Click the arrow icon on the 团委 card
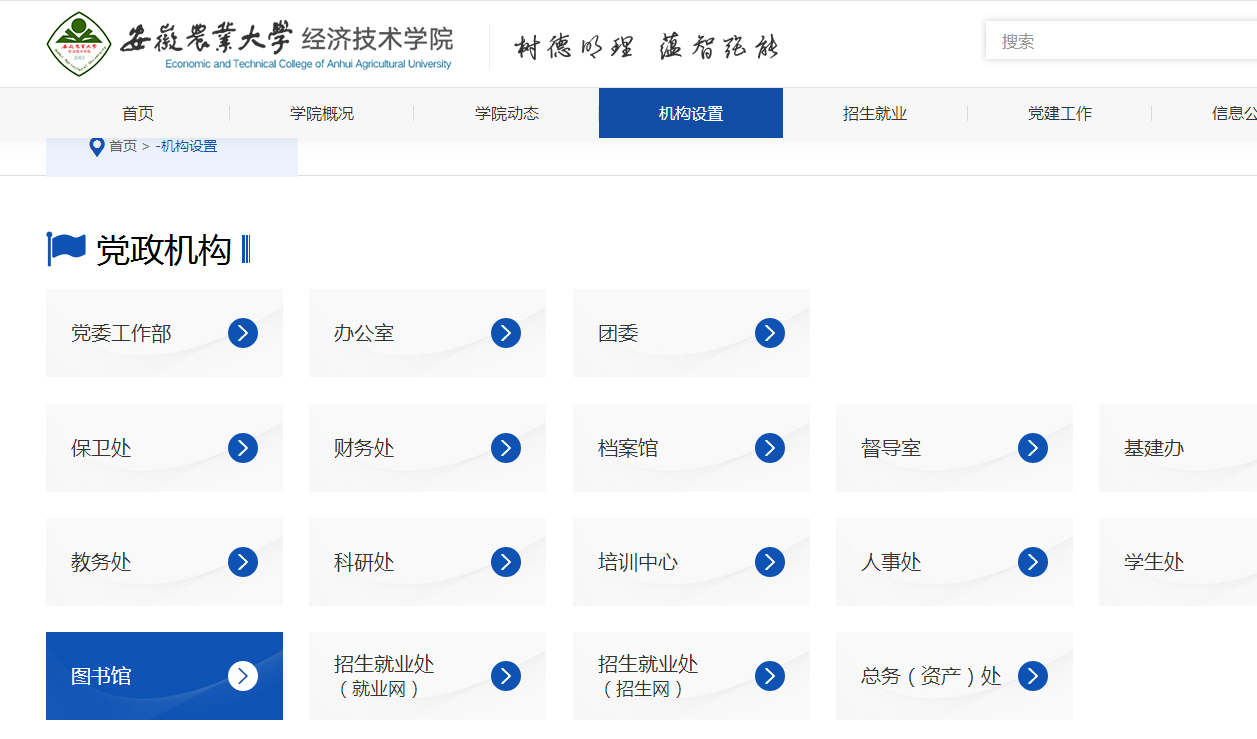 point(769,333)
